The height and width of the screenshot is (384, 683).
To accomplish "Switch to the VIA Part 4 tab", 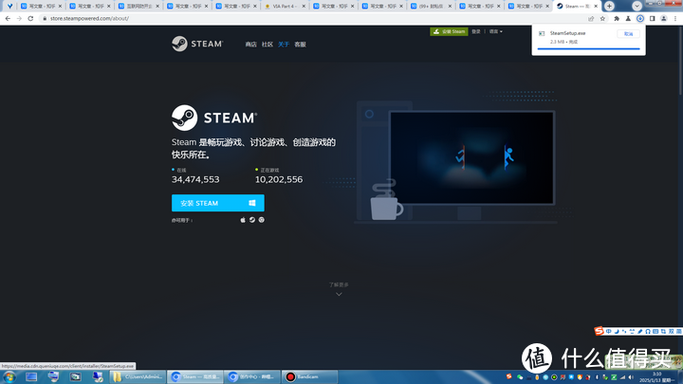I will click(285, 6).
